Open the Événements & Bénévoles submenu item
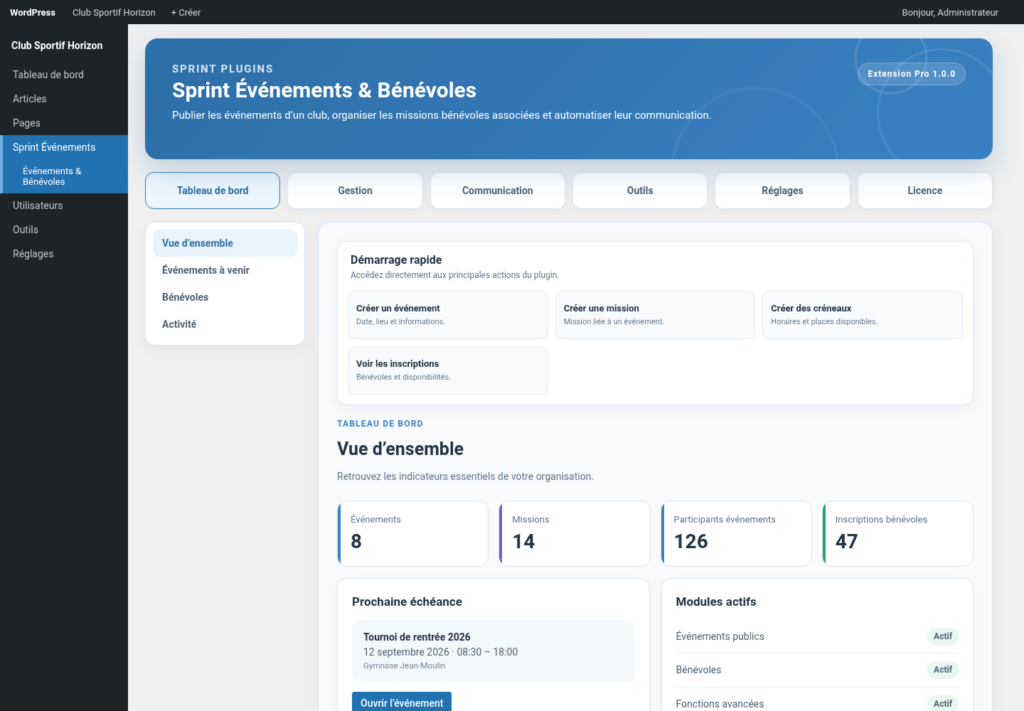The width and height of the screenshot is (1024, 711). 64,176
